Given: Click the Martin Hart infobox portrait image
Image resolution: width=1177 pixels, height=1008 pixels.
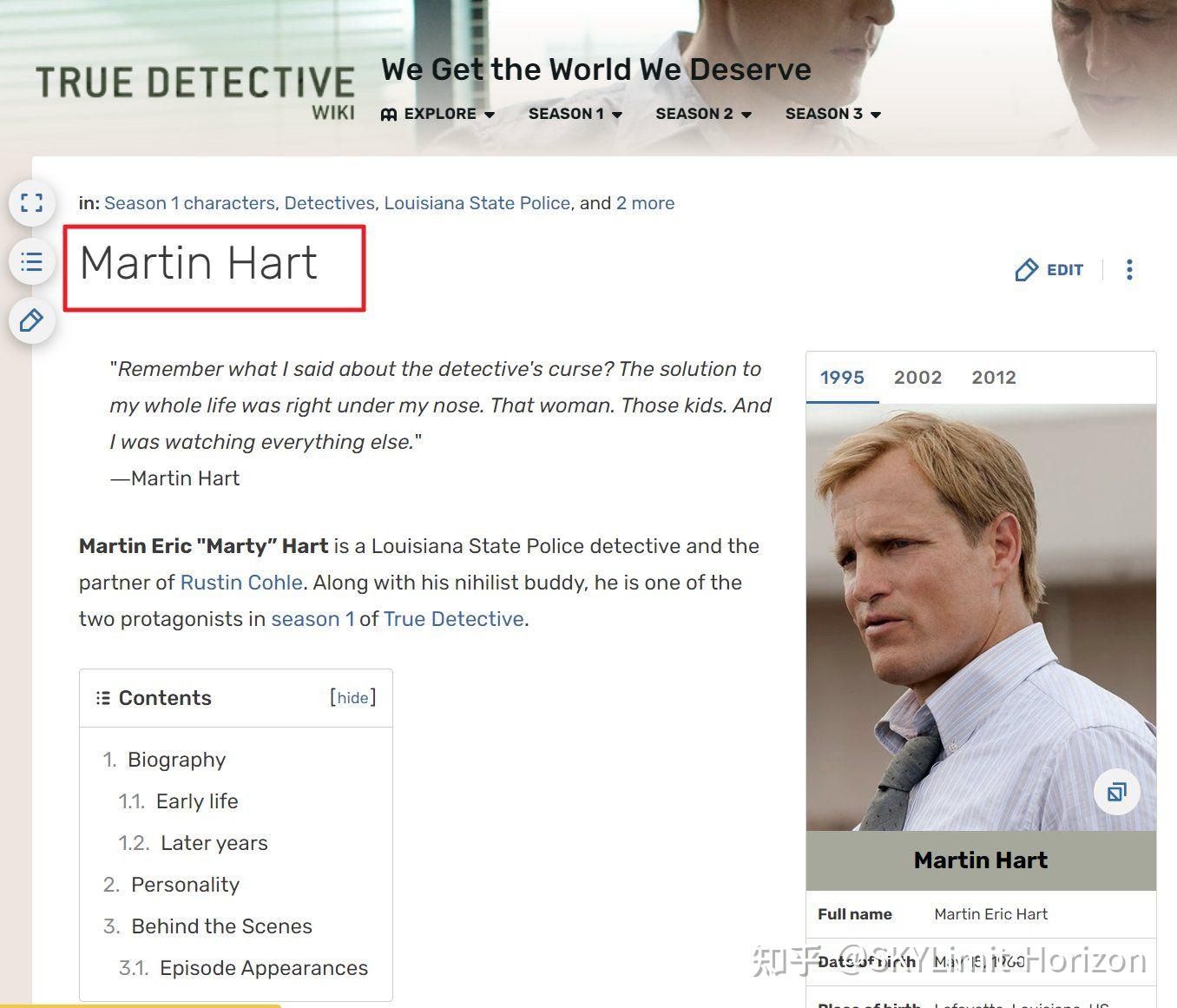Looking at the screenshot, I should (981, 617).
